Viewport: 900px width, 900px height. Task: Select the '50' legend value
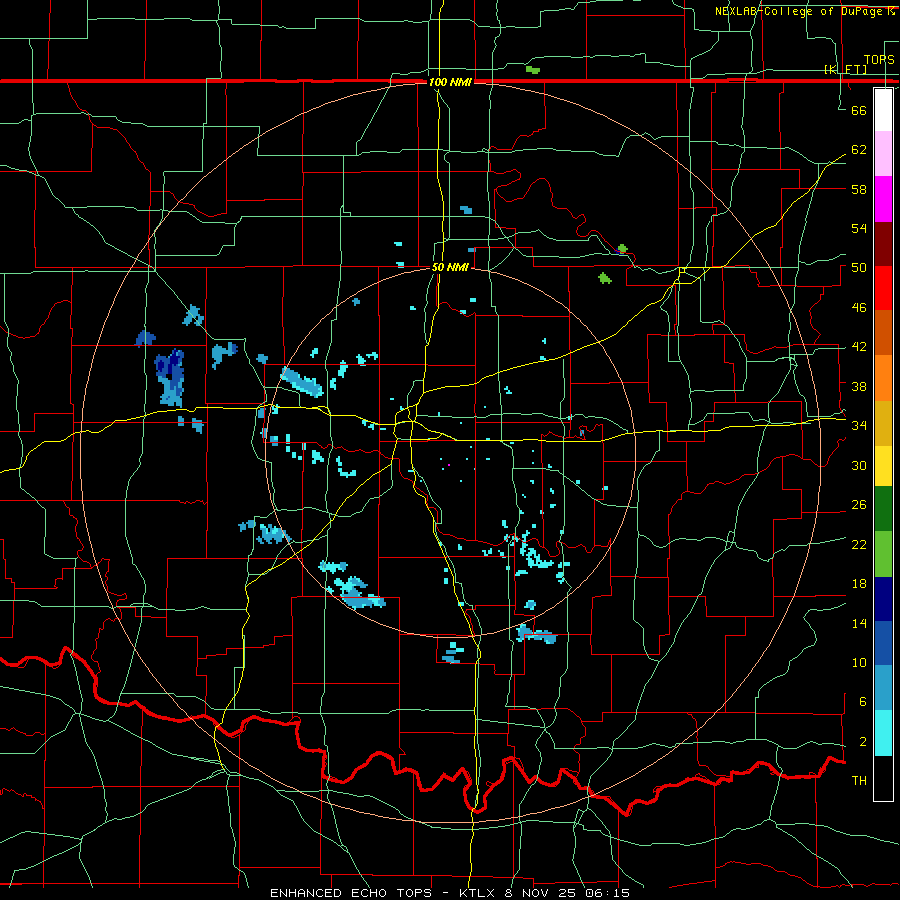click(x=859, y=267)
